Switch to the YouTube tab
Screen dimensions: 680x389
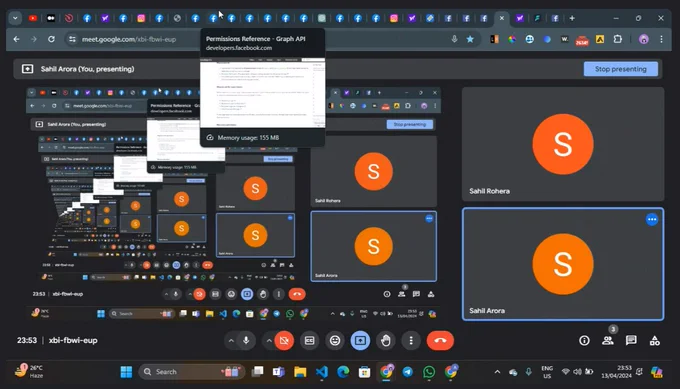tap(33, 18)
